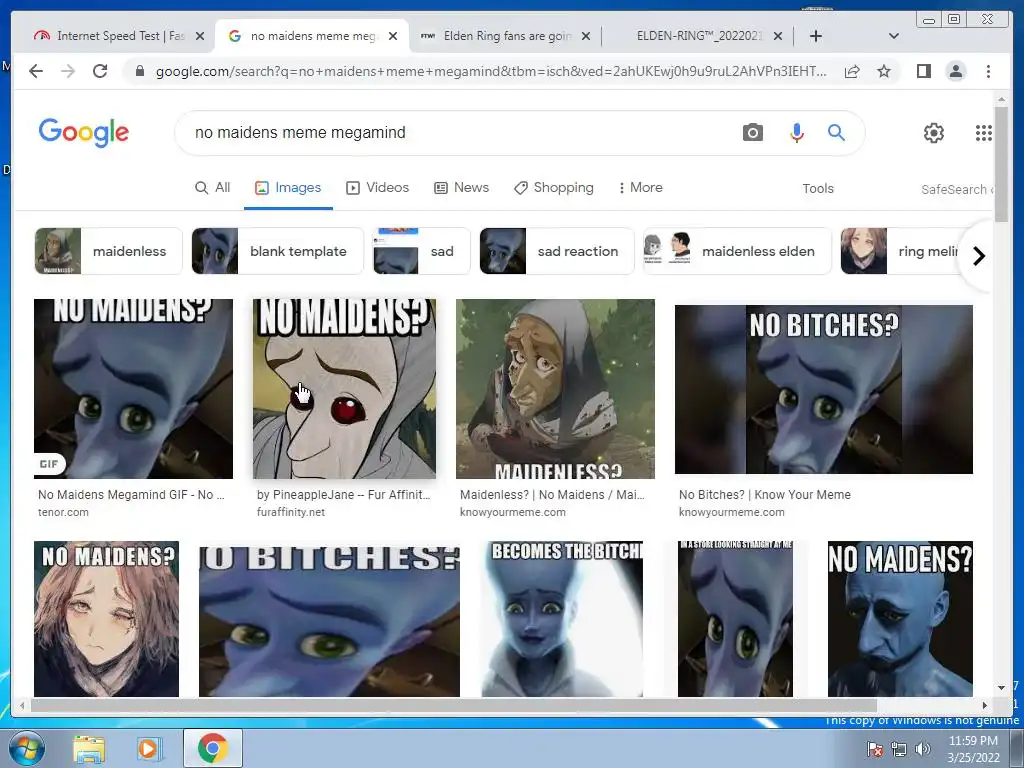Open Google quick settings gear
Viewport: 1024px width, 768px height.
(933, 133)
